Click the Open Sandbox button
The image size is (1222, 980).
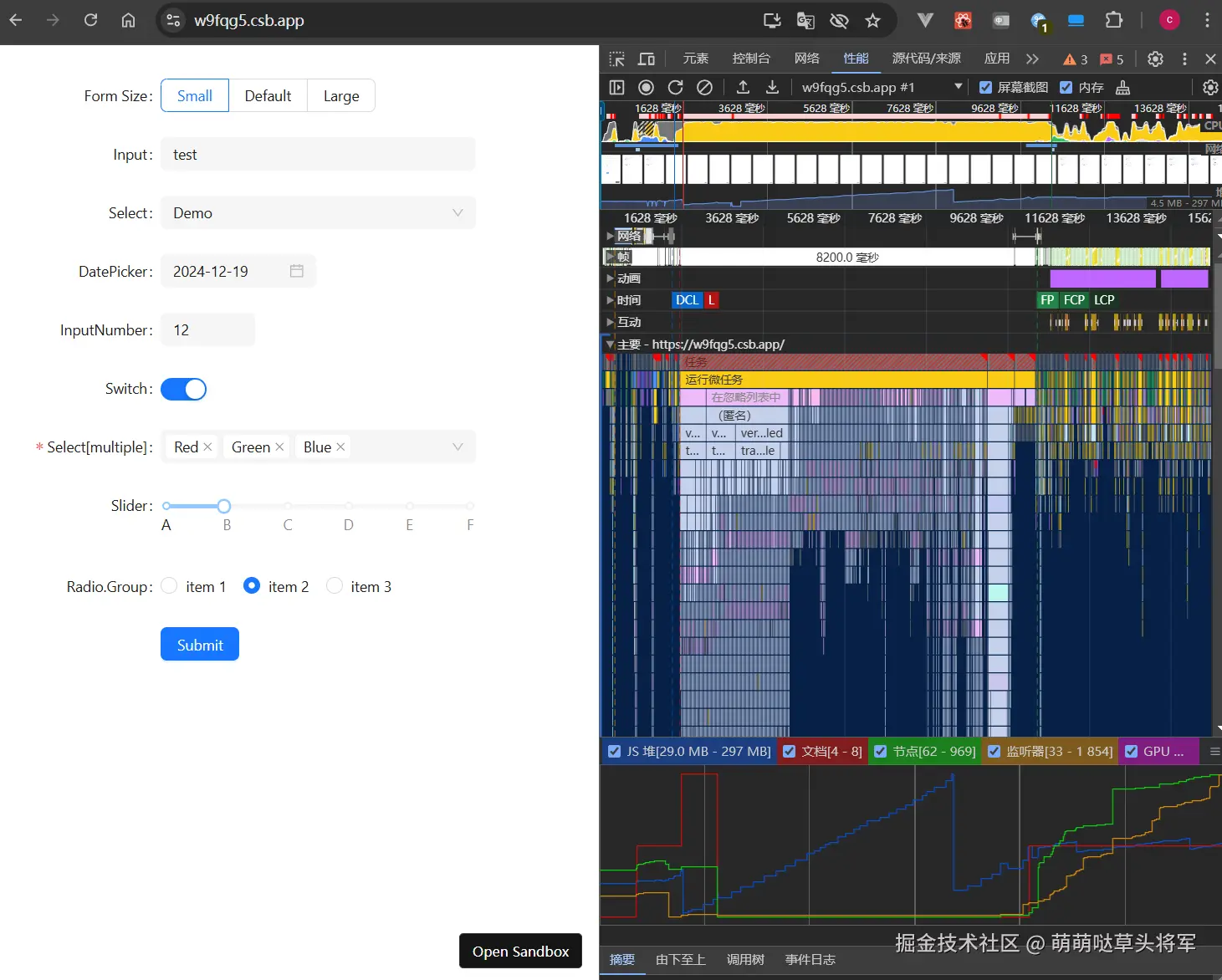click(520, 951)
